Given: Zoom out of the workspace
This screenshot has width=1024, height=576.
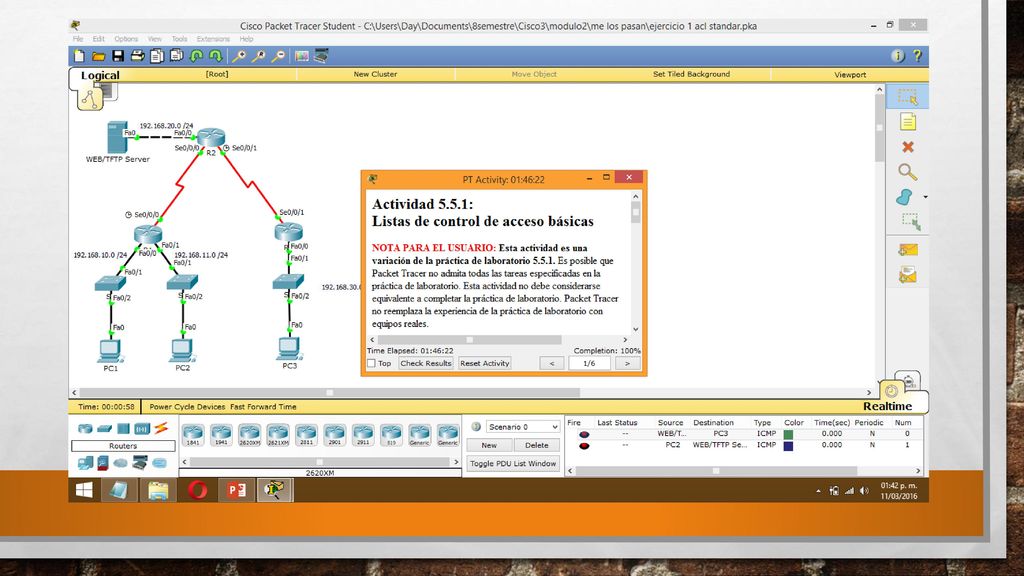Looking at the screenshot, I should click(278, 56).
